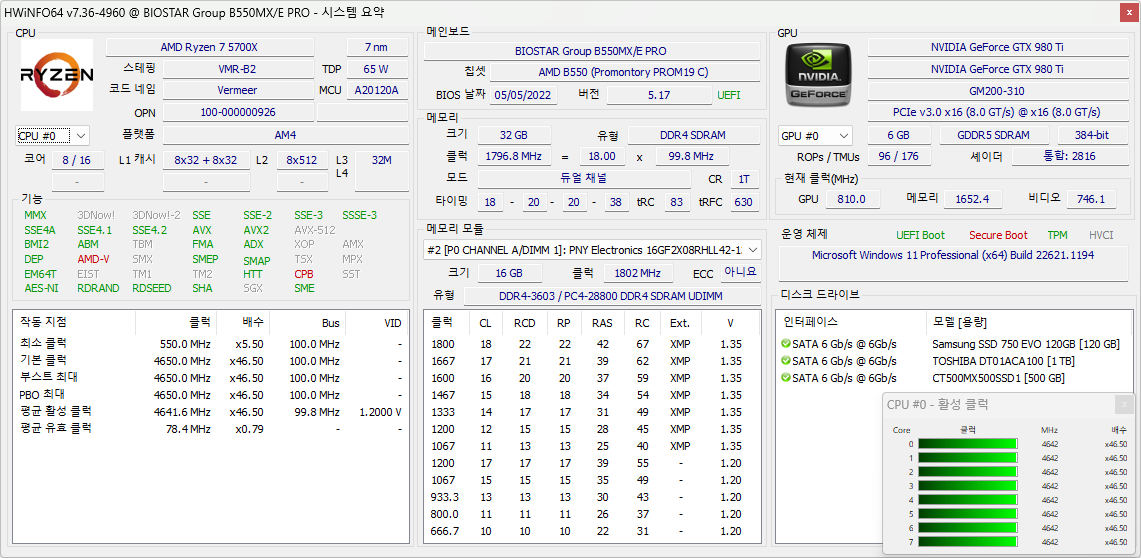Screen dimensions: 1141x558
Task: Click the TOSHIBA DT01ACA100 [1 TB] drive entry
Action: 1004,361
